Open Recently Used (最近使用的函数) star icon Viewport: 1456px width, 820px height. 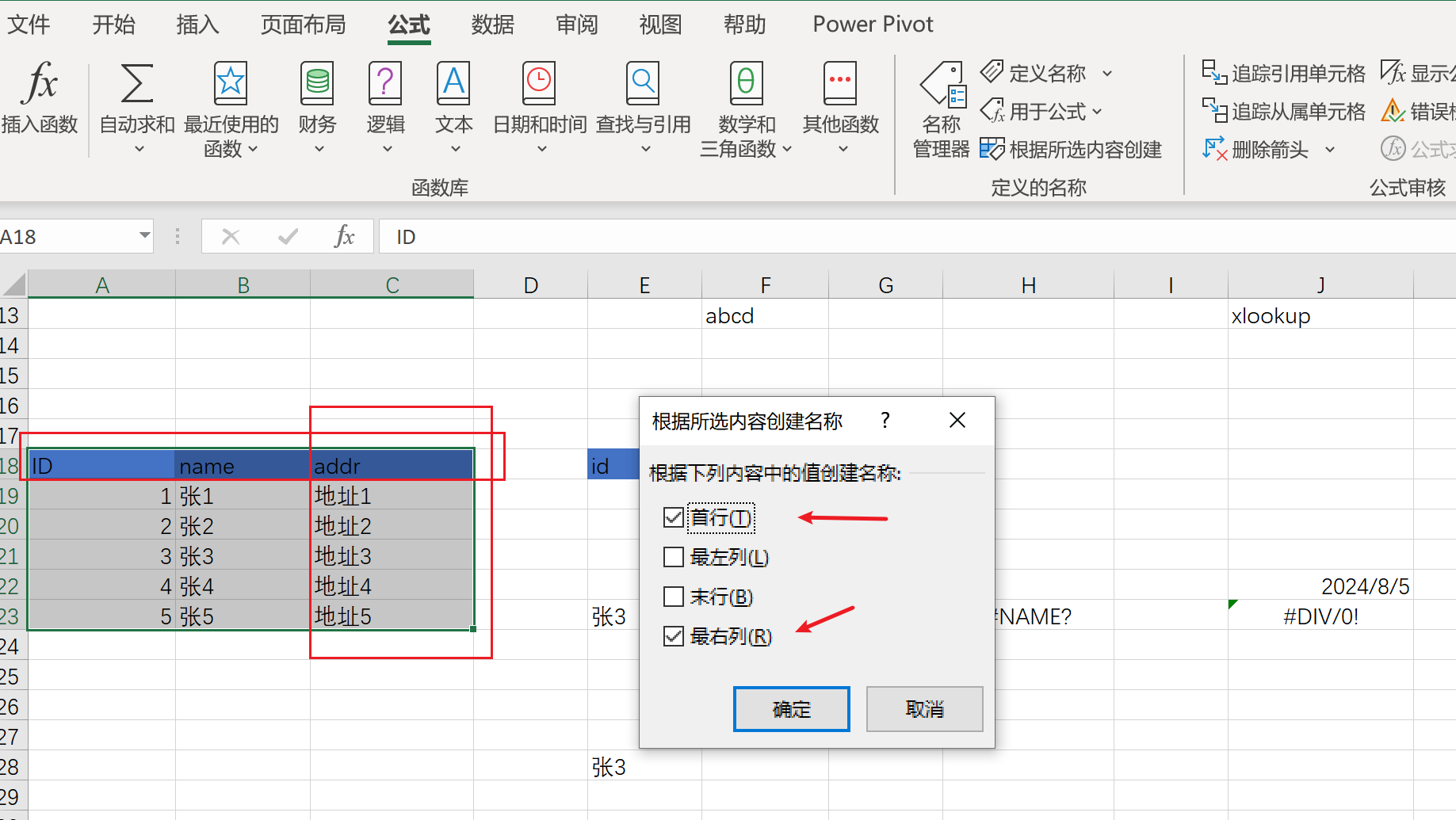click(231, 82)
